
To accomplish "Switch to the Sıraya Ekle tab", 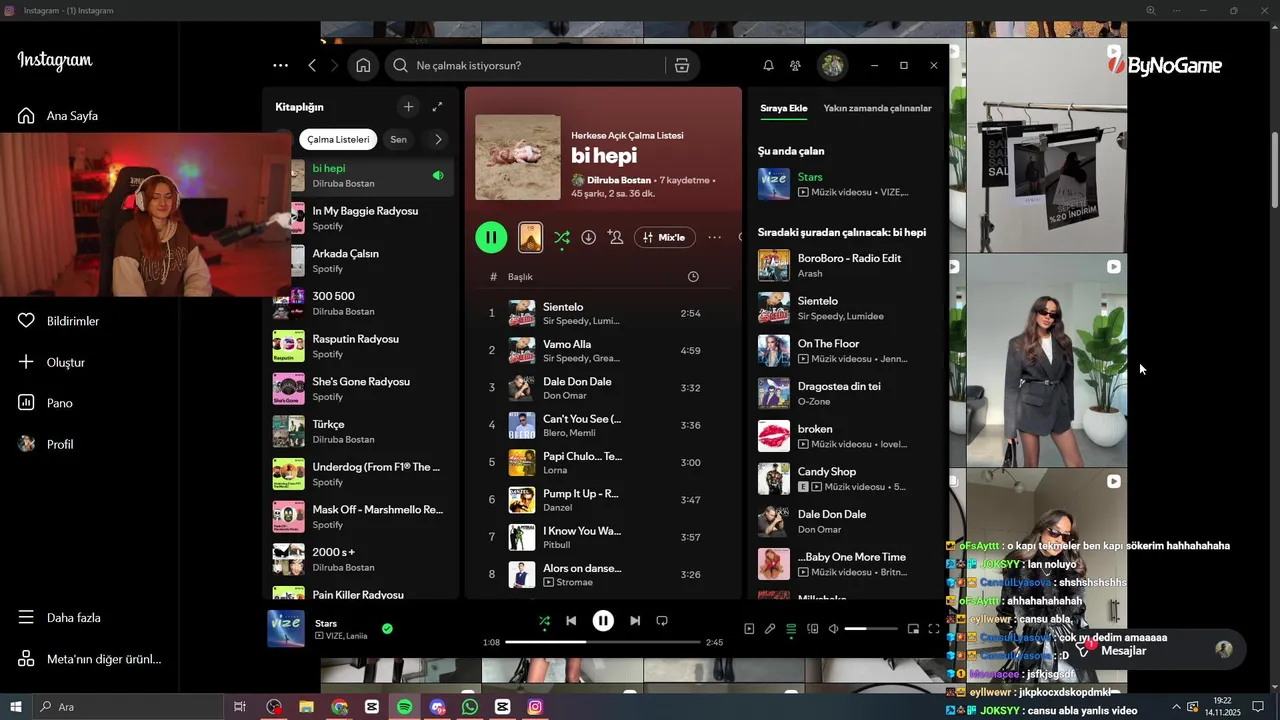I will (784, 108).
